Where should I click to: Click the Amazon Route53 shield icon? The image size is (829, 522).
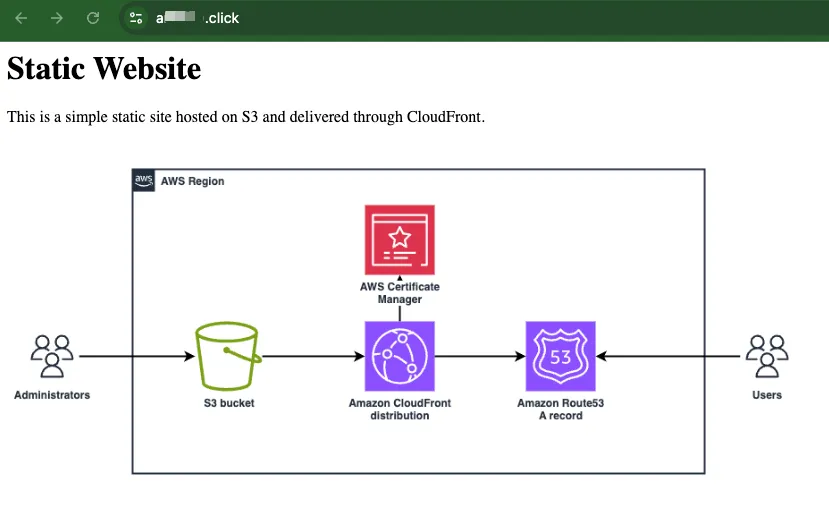point(560,356)
